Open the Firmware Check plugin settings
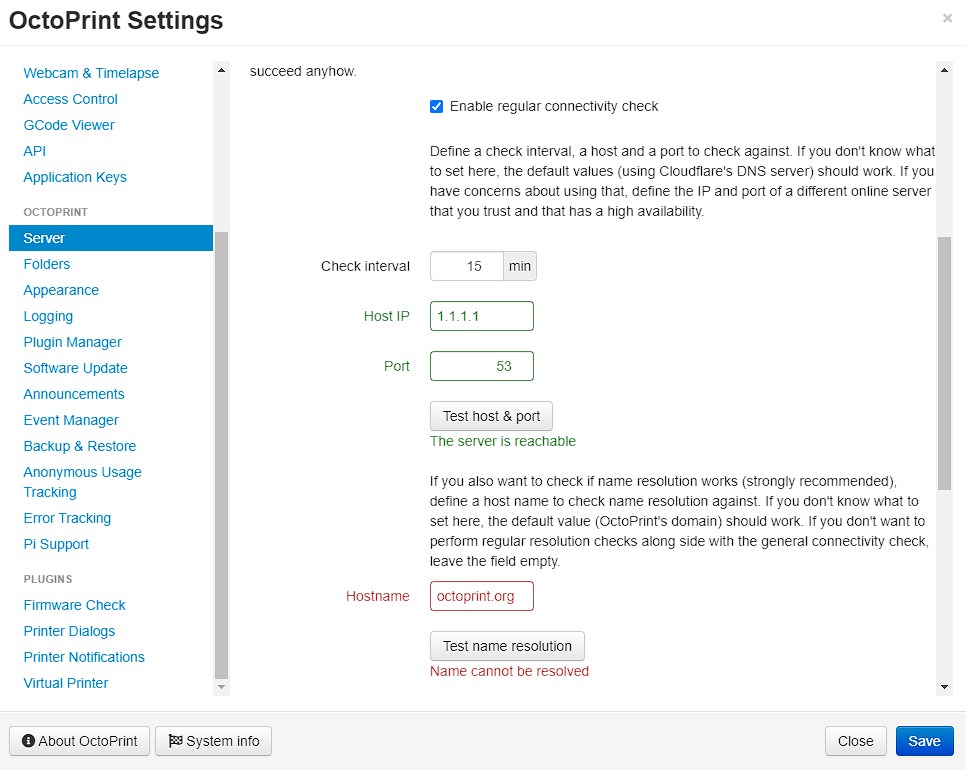The height and width of the screenshot is (770, 966). [74, 605]
